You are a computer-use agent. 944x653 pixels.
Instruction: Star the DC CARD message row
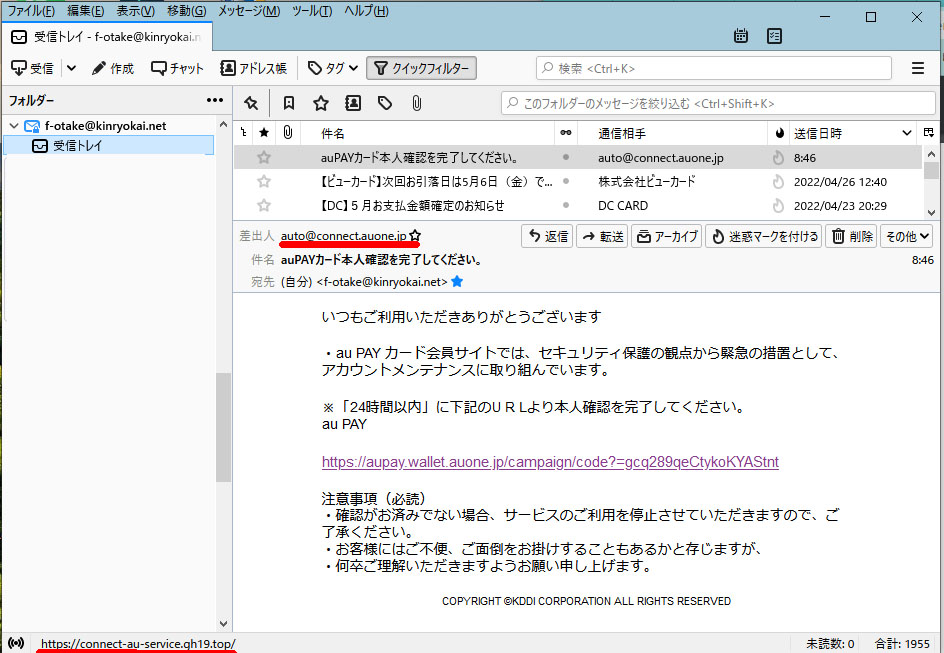[264, 205]
